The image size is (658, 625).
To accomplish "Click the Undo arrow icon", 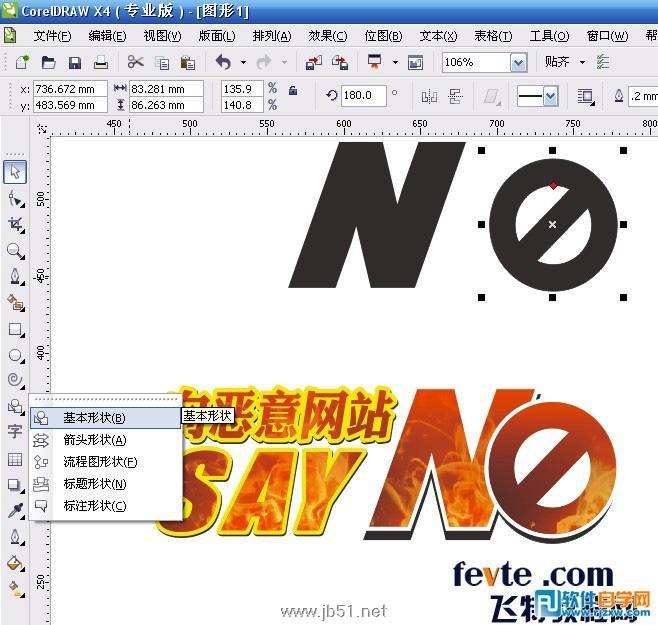I will click(x=223, y=63).
